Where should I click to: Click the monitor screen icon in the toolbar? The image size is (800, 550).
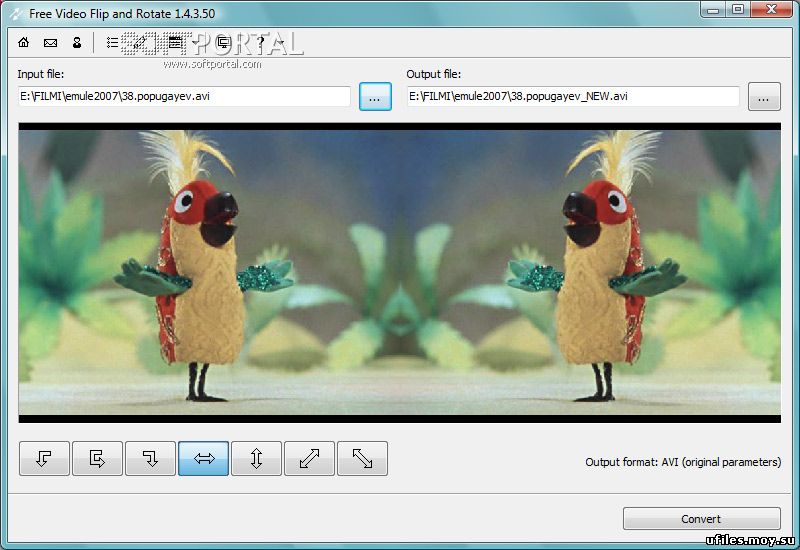coord(223,43)
